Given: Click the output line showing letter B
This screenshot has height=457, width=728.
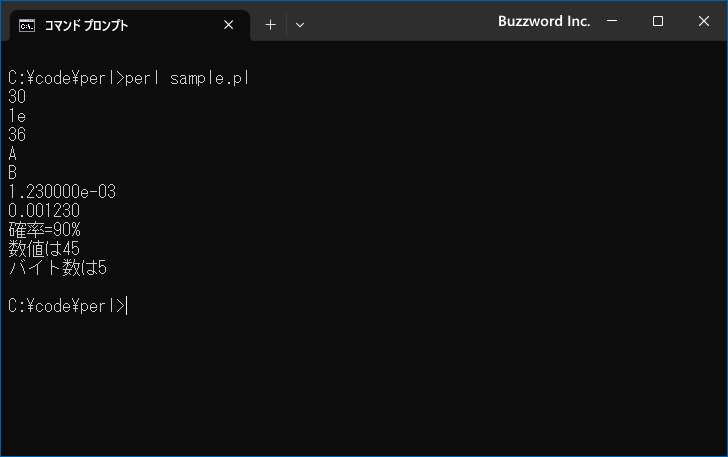Looking at the screenshot, I should 13,173.
